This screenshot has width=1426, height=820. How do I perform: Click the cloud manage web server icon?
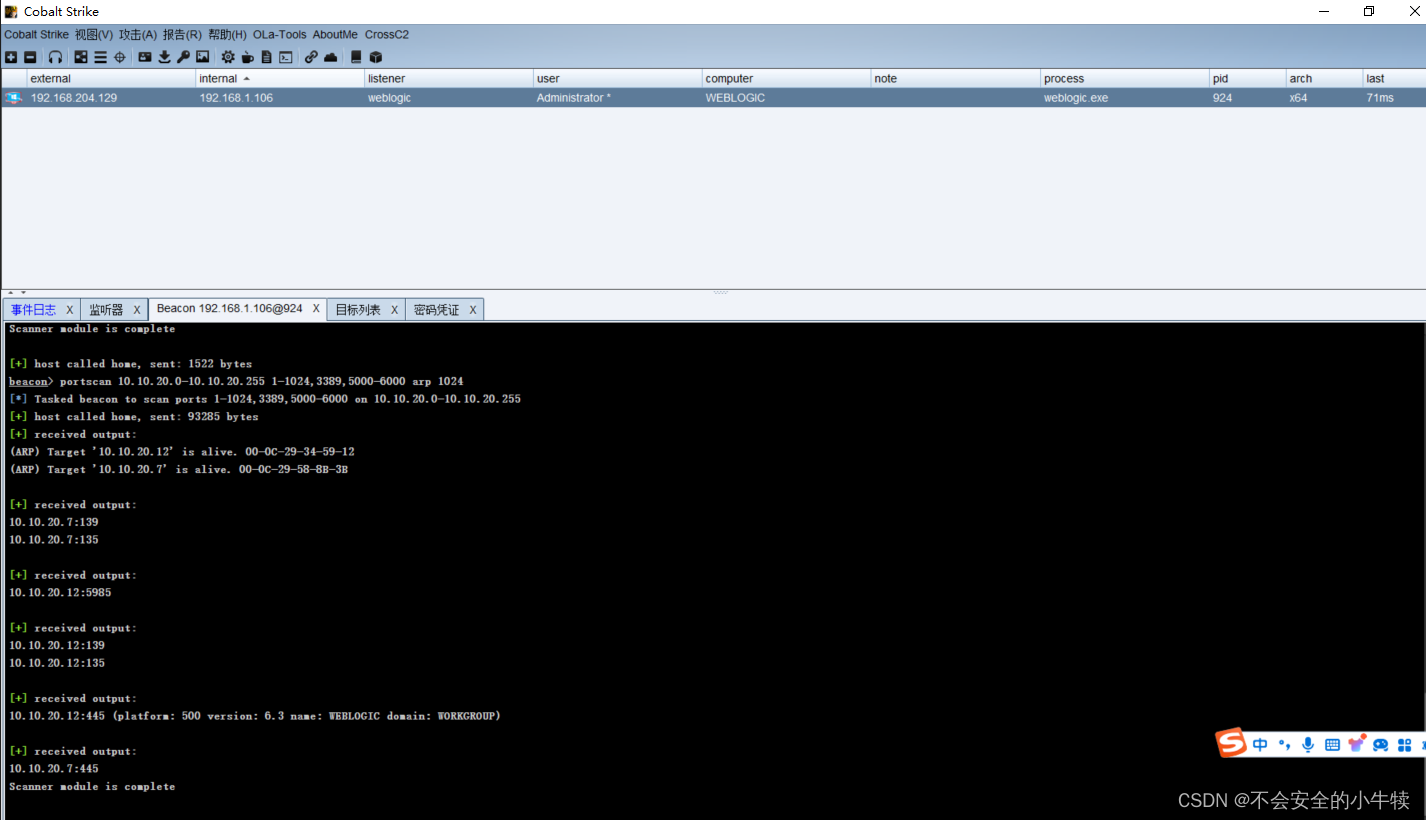click(330, 57)
